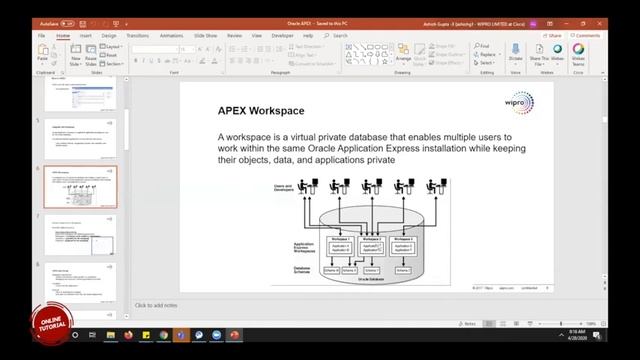Open Chrome from the taskbar
This screenshot has width=640, height=360.
coord(164,335)
